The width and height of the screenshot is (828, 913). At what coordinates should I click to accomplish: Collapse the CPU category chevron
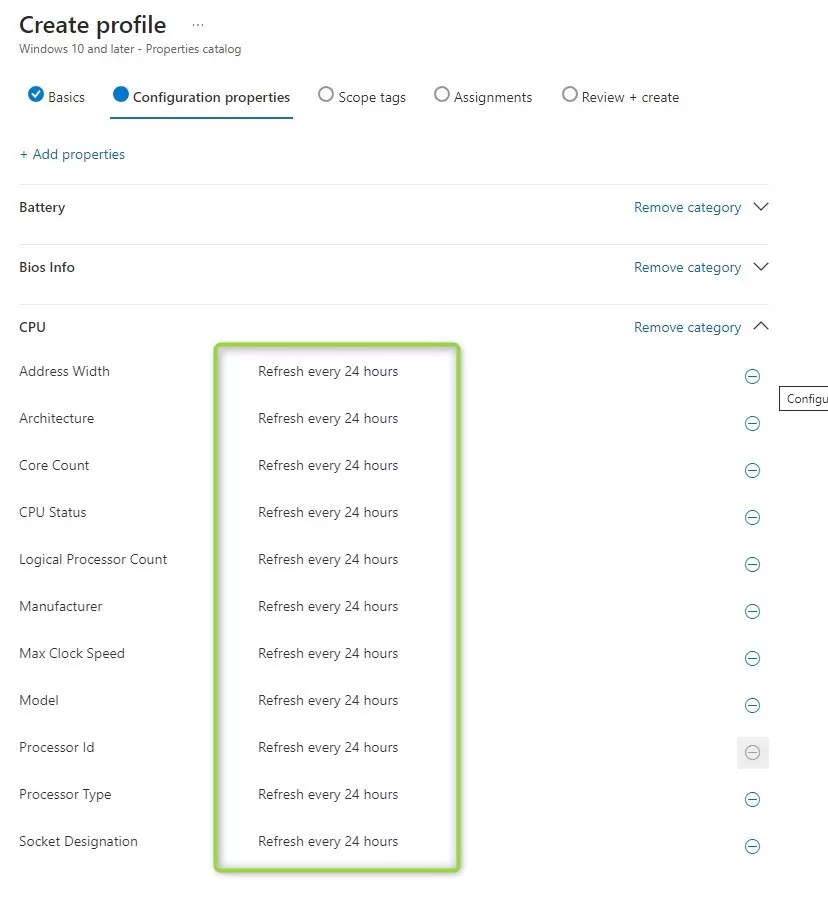(761, 326)
